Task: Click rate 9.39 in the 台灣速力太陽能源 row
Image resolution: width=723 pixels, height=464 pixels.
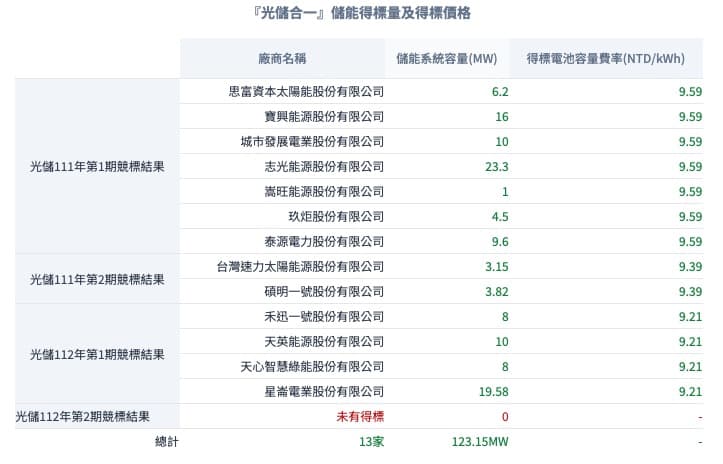Action: click(690, 267)
